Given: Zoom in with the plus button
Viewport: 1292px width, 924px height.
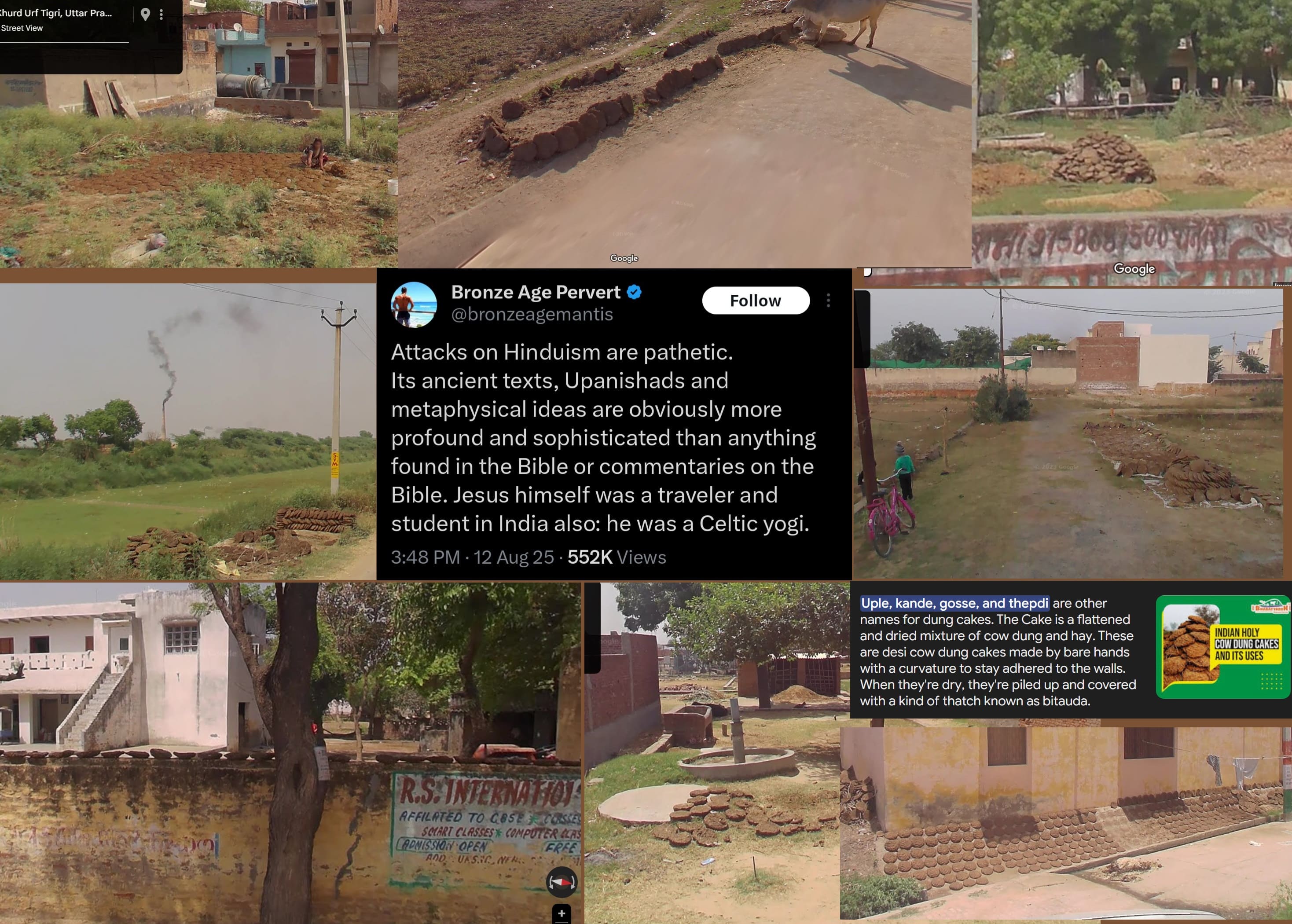Looking at the screenshot, I should pos(562,914).
